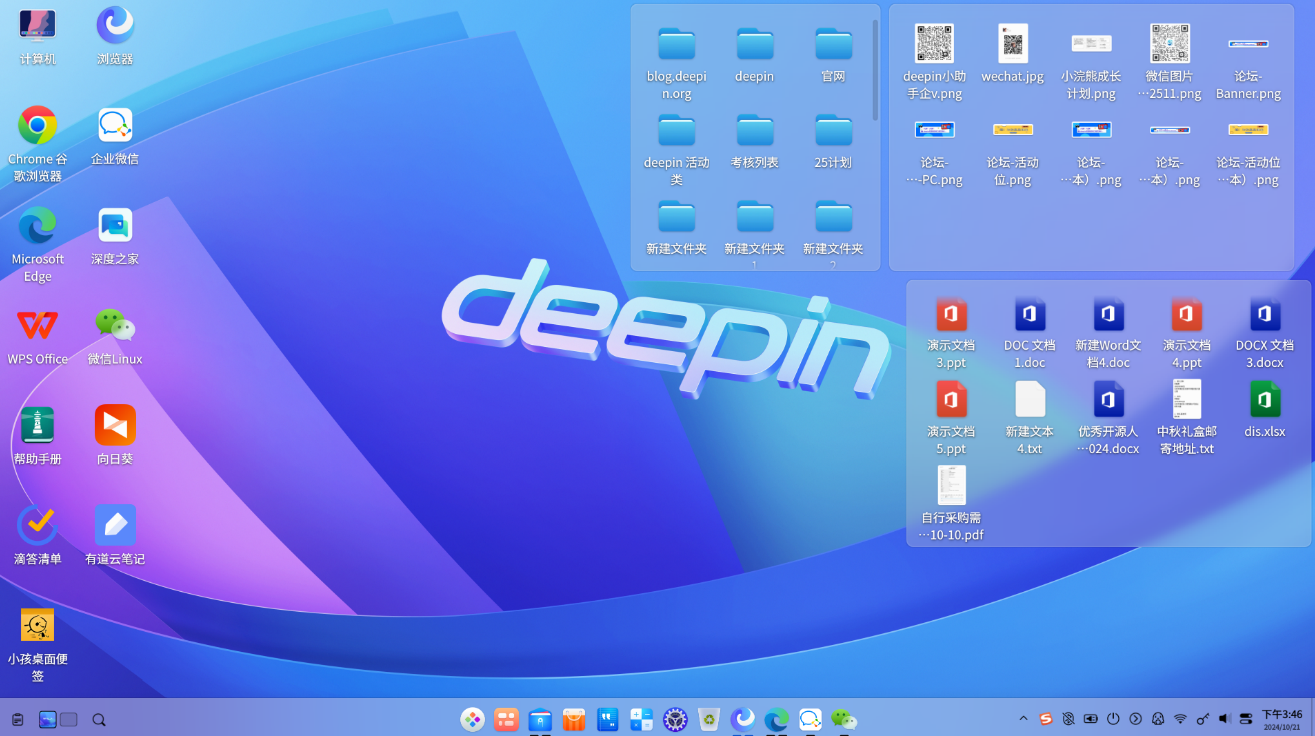This screenshot has height=736, width=1315.
Task: Open the volume slider via the speaker tray icon
Action: tap(1224, 718)
